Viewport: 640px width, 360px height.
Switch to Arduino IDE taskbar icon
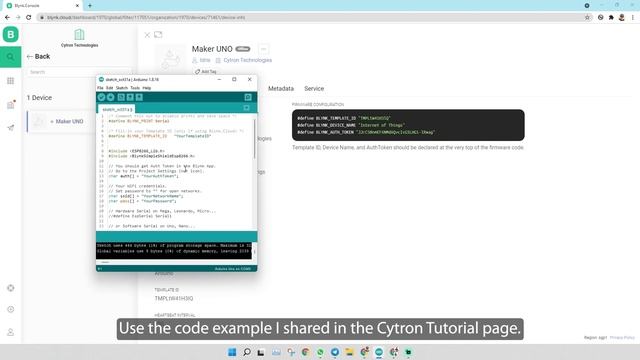pos(379,352)
